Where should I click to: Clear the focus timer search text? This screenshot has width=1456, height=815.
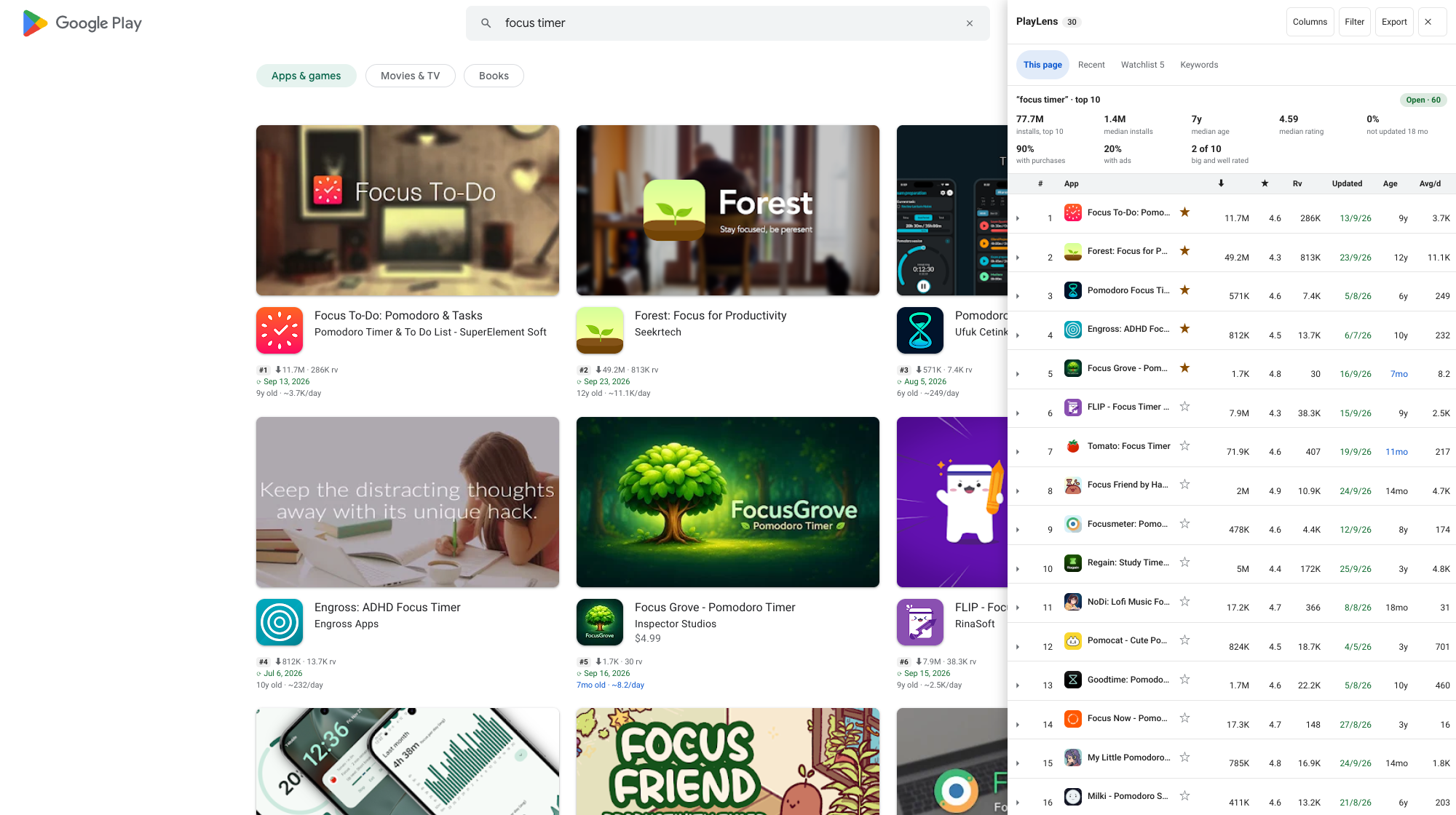click(x=970, y=23)
